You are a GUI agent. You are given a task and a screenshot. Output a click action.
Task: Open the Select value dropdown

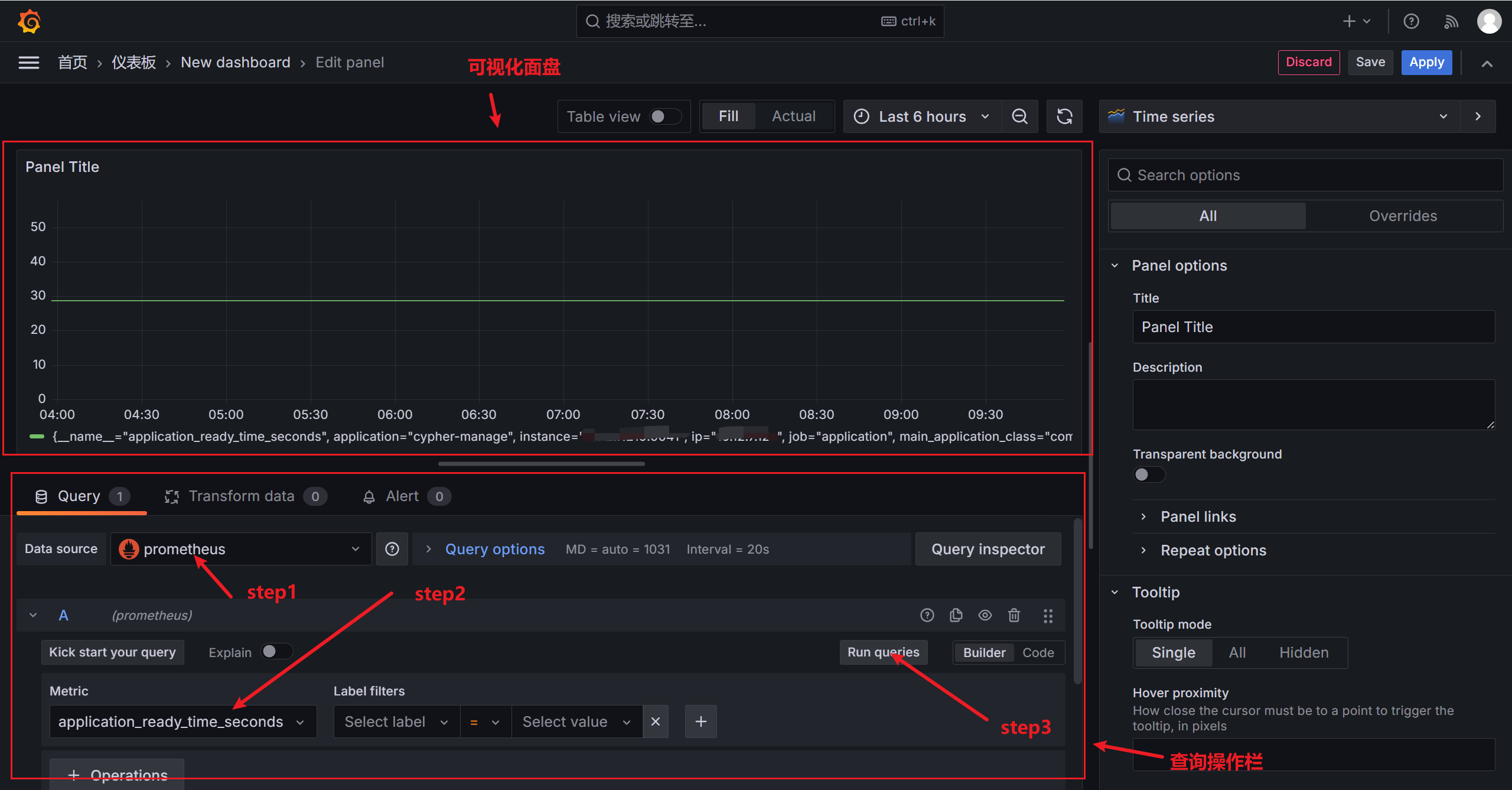577,721
